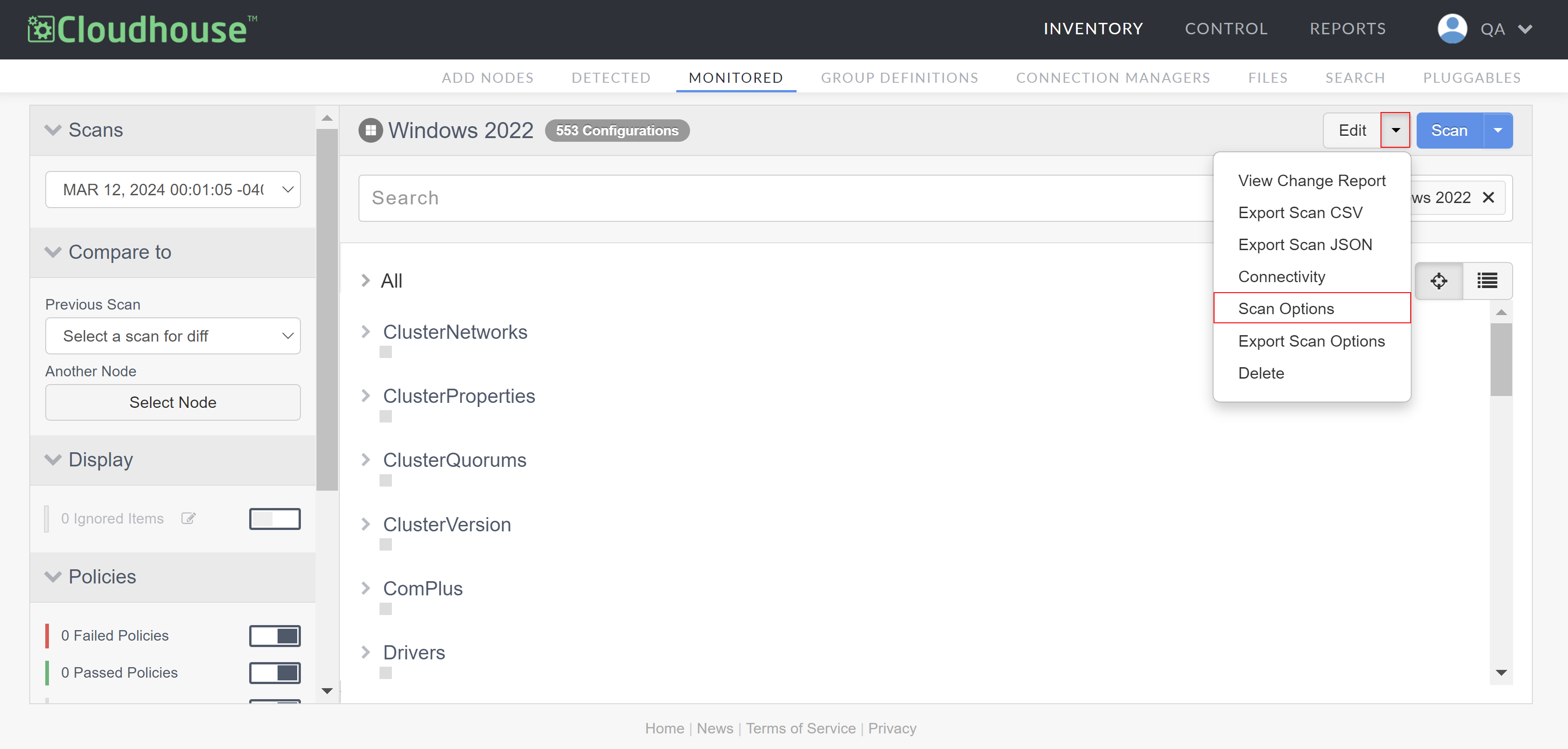
Task: Toggle the Passed Policies switch
Action: [274, 673]
